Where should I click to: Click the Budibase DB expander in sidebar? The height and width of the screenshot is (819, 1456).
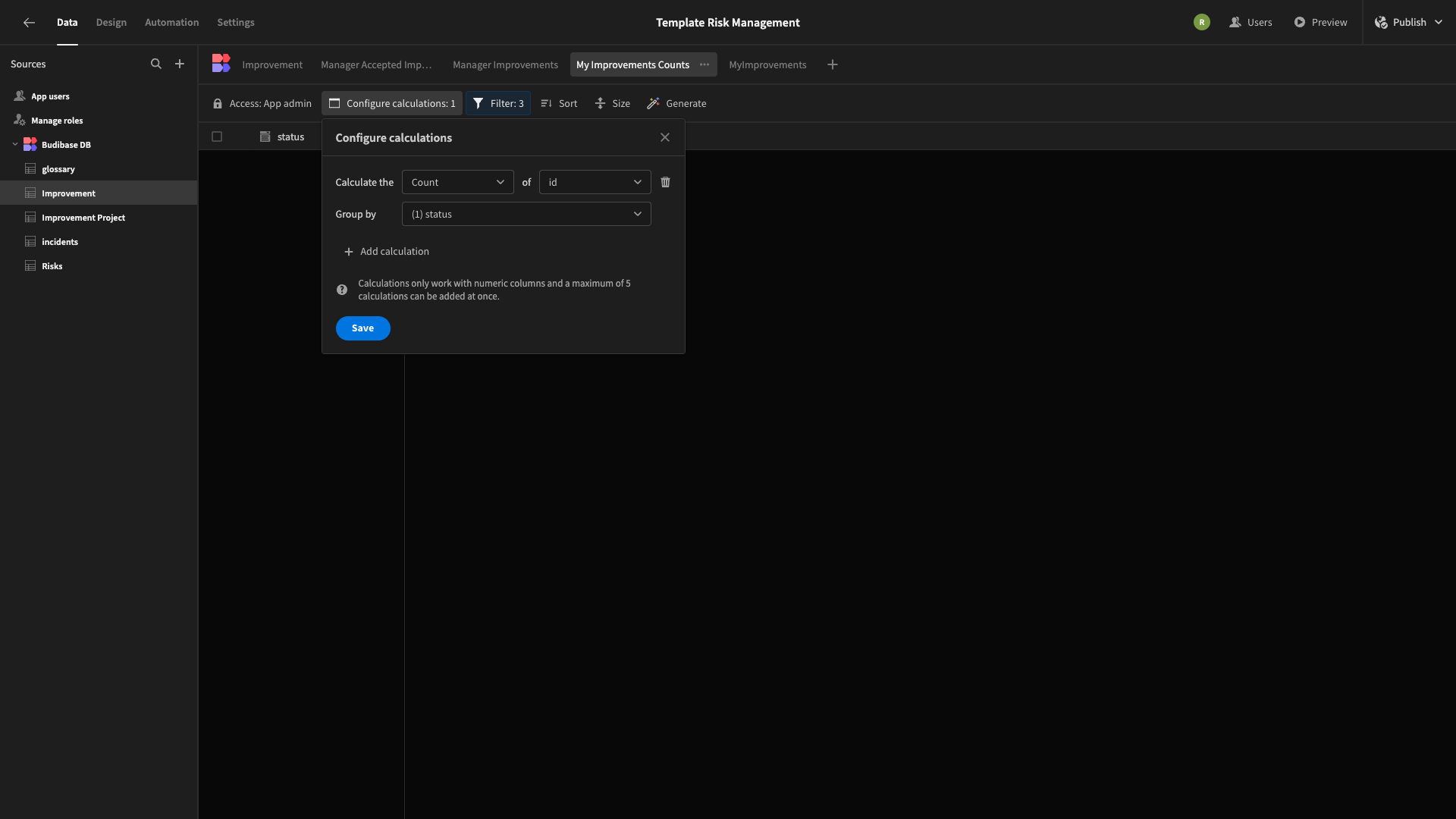tap(12, 144)
